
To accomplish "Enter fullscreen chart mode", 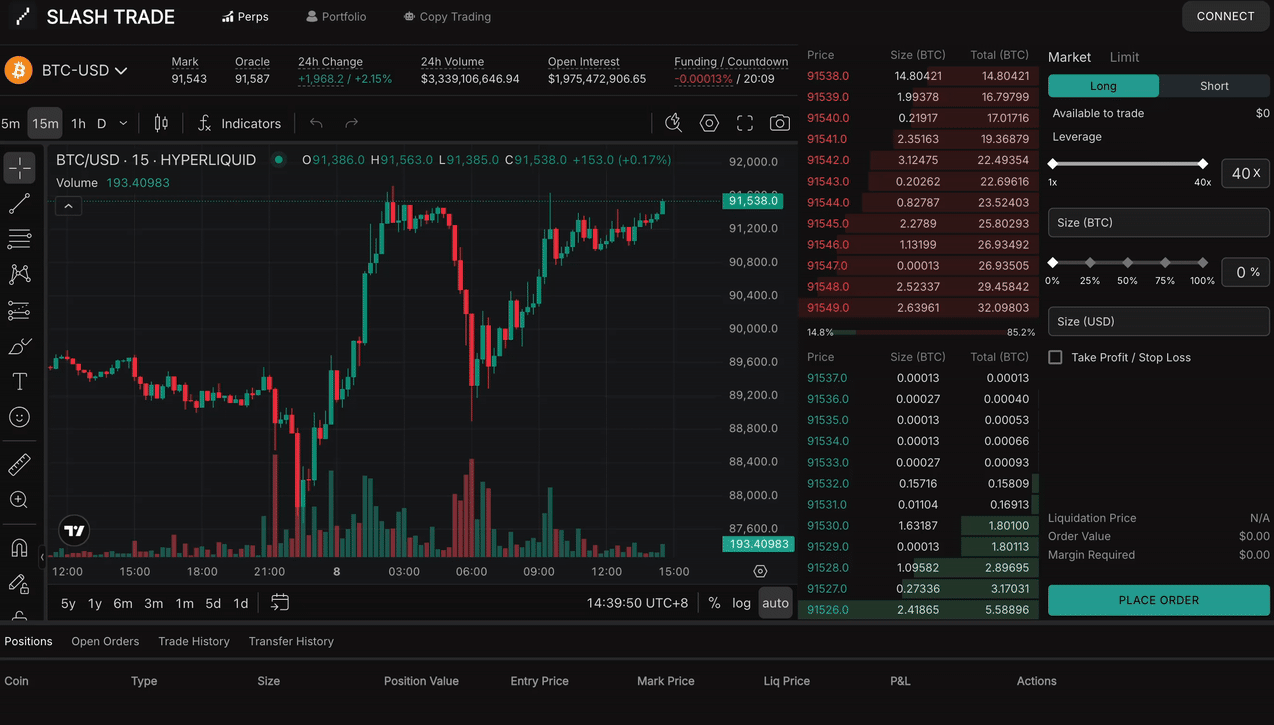I will (x=745, y=123).
